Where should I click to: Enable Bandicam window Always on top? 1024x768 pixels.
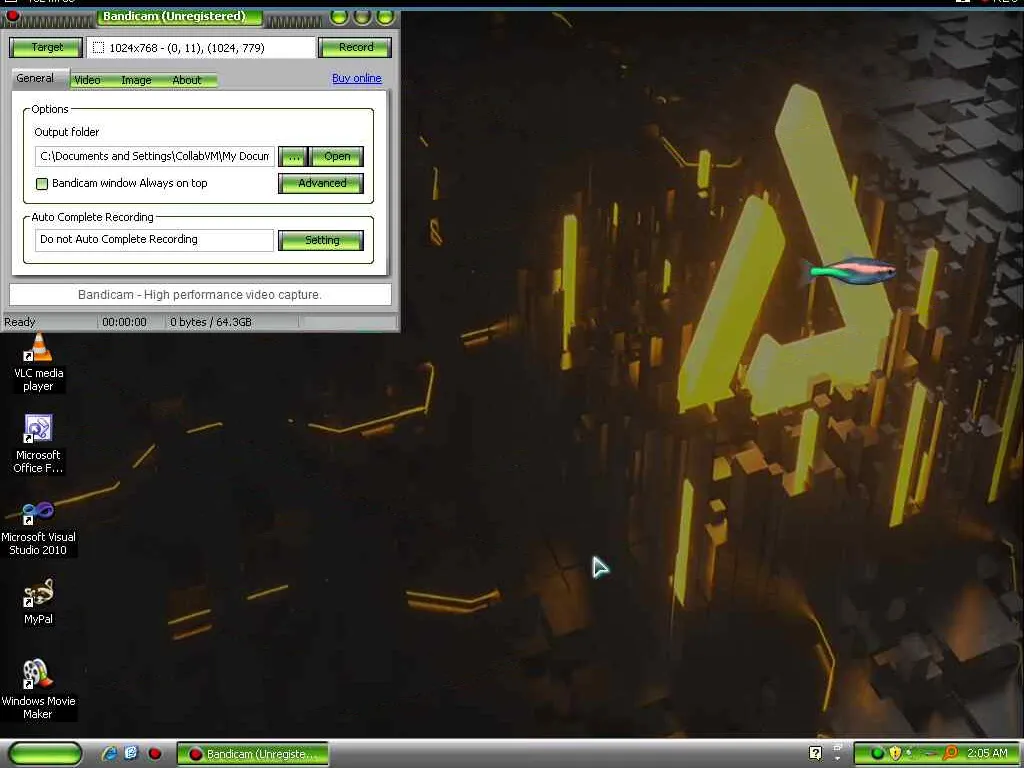click(x=42, y=184)
